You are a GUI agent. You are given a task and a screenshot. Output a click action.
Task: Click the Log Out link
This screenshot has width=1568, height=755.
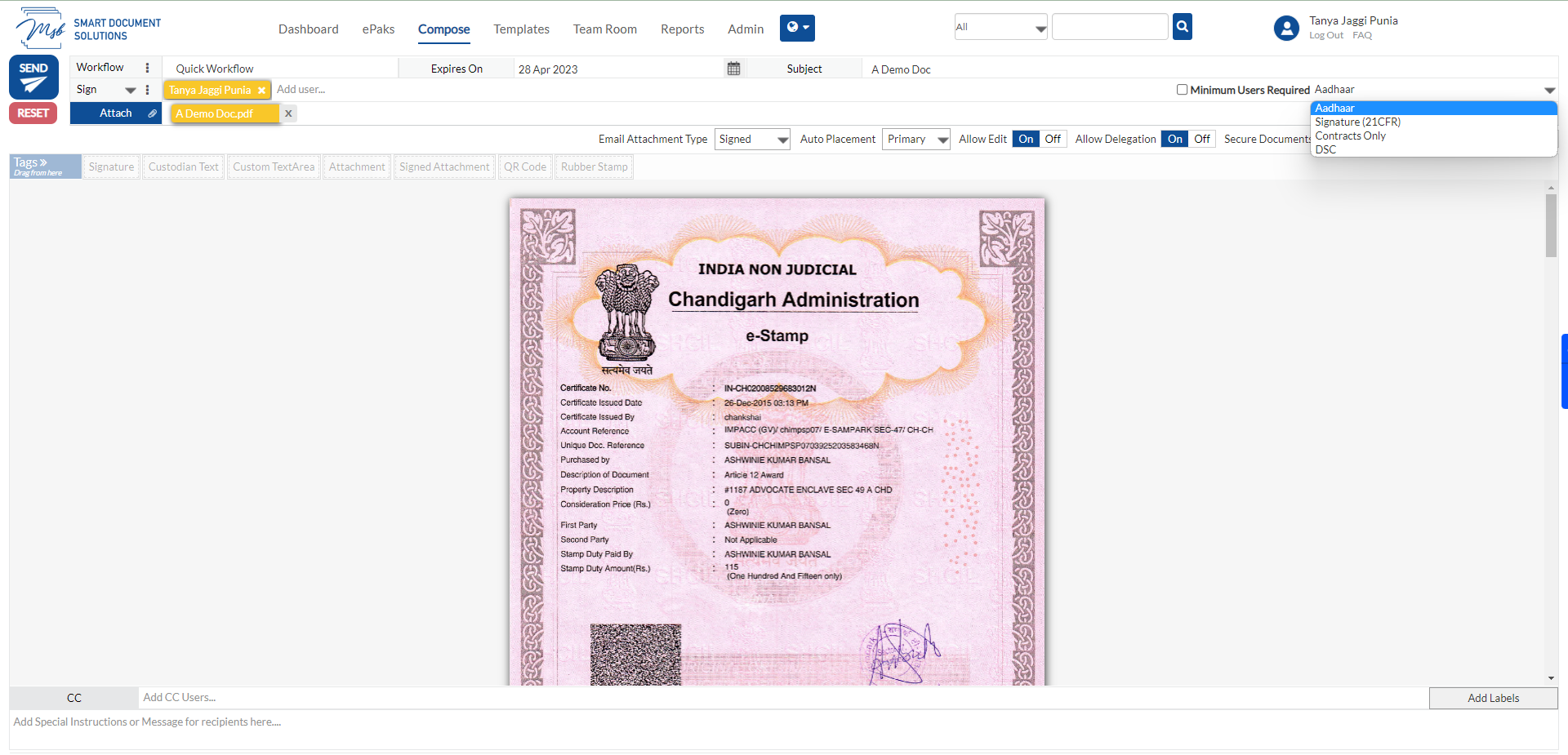(1325, 35)
